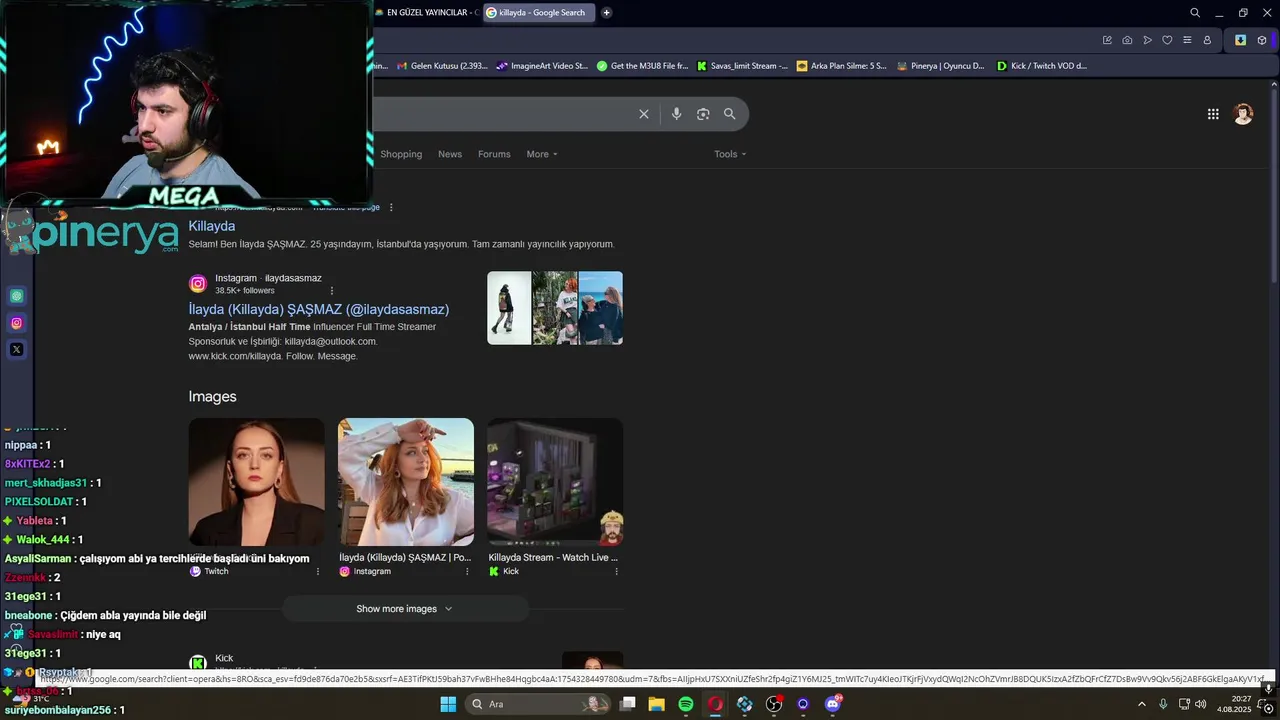Open the new tab plus button
Screen dimensions: 1280x720
[x=606, y=13]
